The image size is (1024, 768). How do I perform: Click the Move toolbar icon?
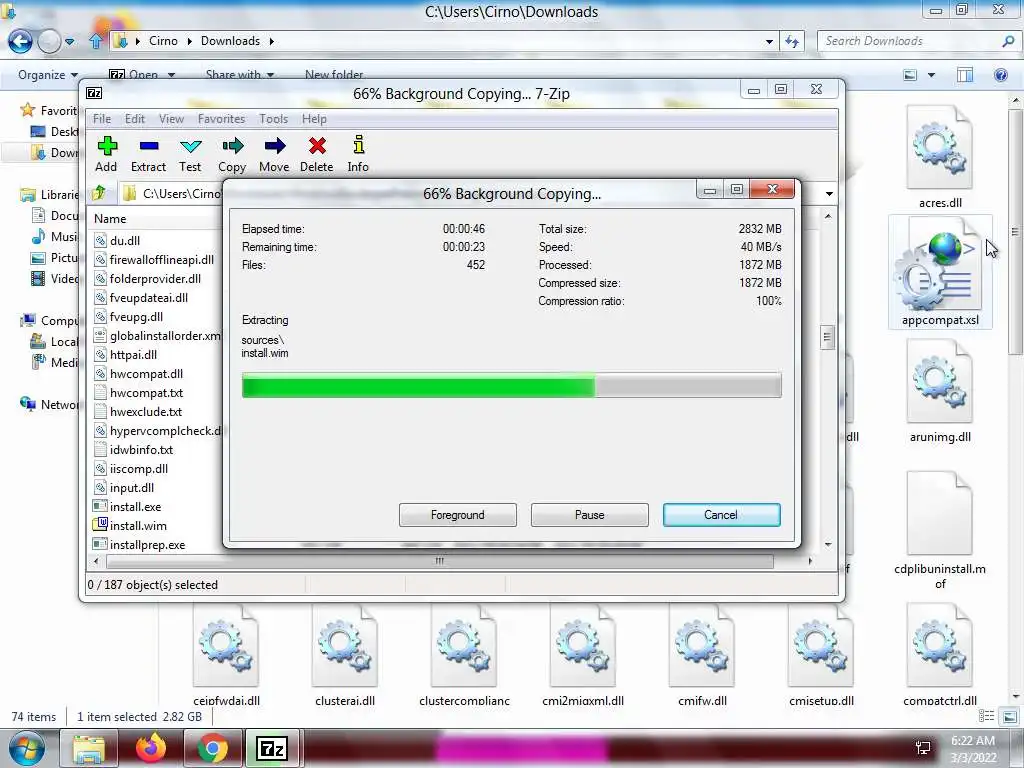tap(274, 154)
